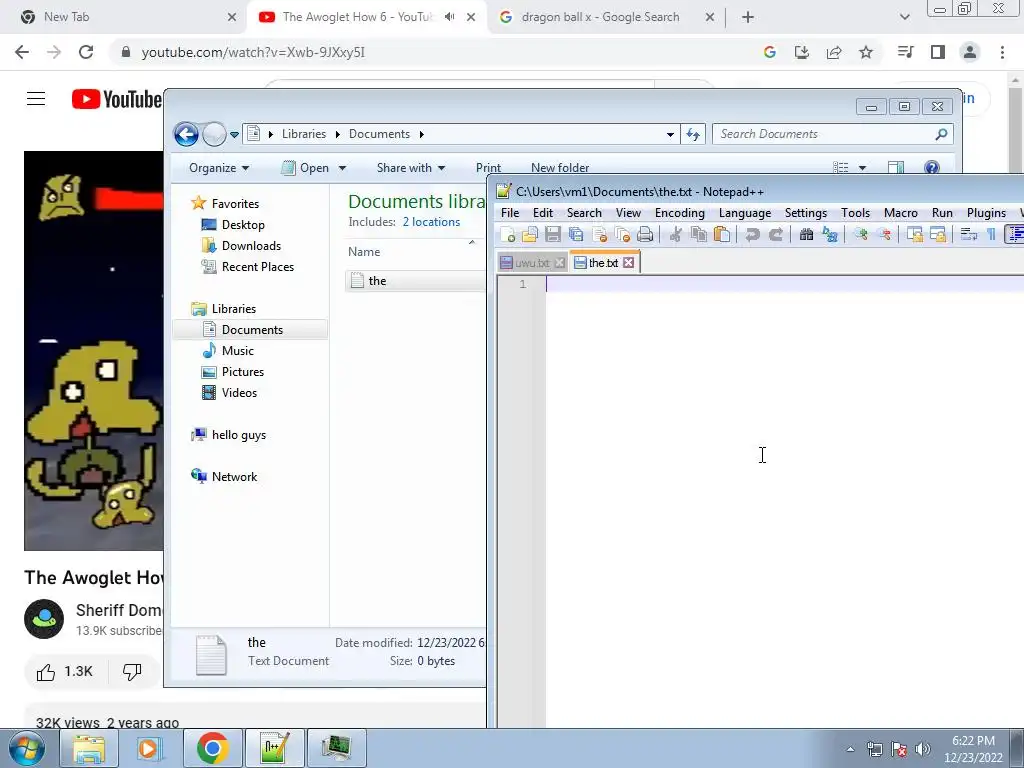Open the Edit menu in Notepad++
Image resolution: width=1024 pixels, height=768 pixels.
point(542,213)
